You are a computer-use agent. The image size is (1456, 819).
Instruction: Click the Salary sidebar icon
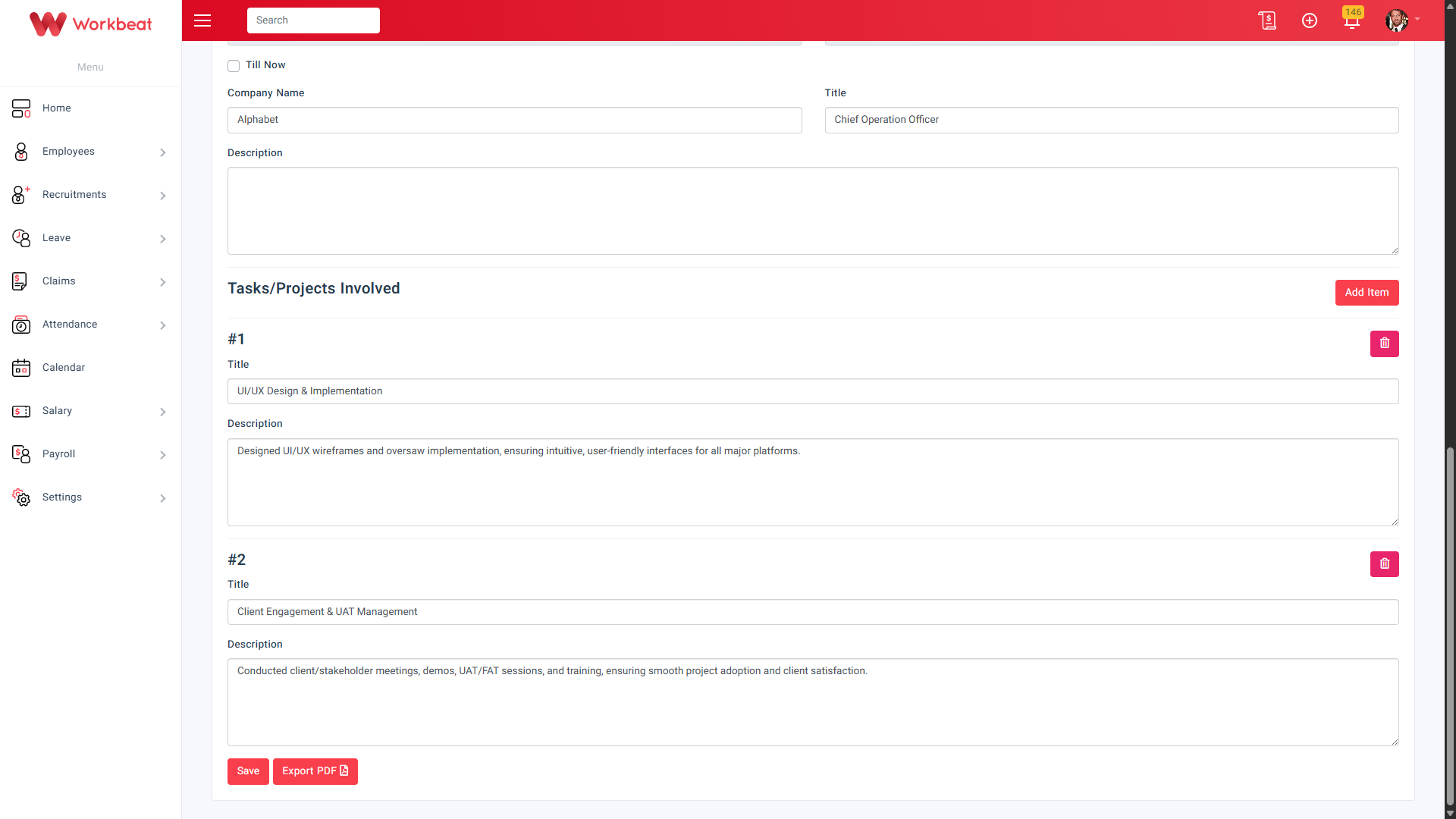(21, 411)
